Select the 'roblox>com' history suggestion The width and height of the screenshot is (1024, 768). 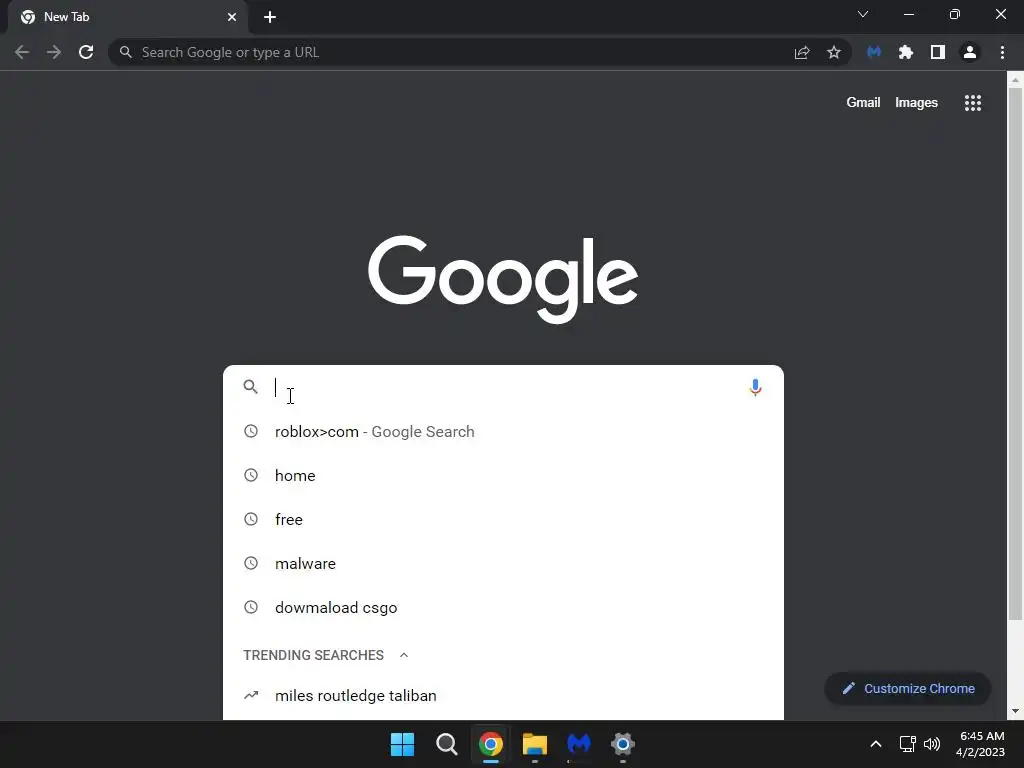tap(503, 432)
